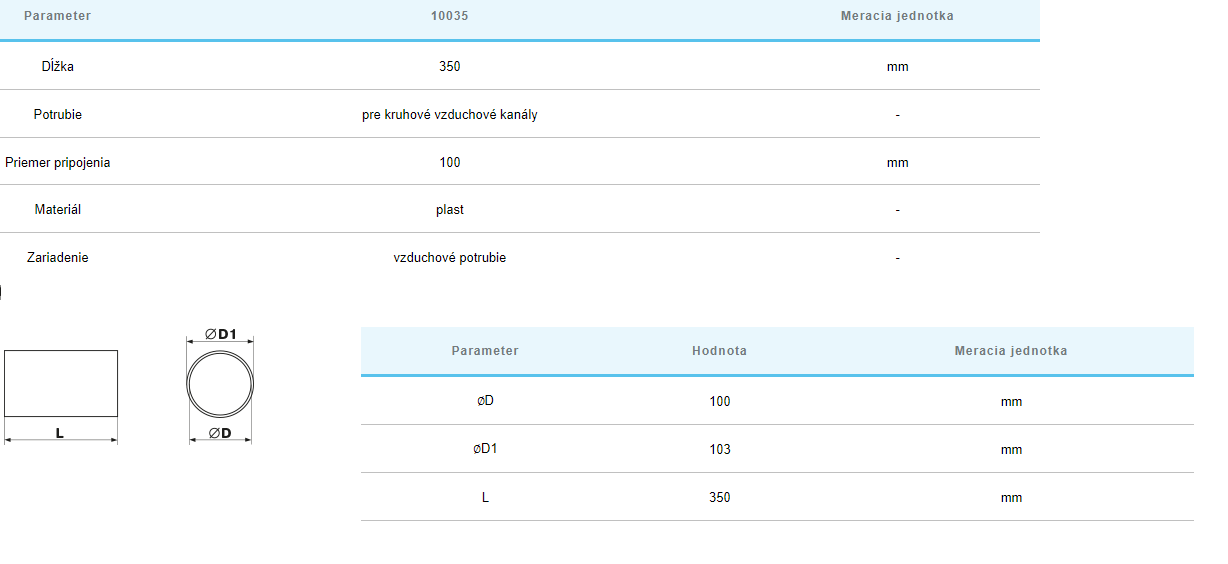Click the rectangular duct side-view diagram
Viewport: 1228px width, 564px height.
point(61,383)
